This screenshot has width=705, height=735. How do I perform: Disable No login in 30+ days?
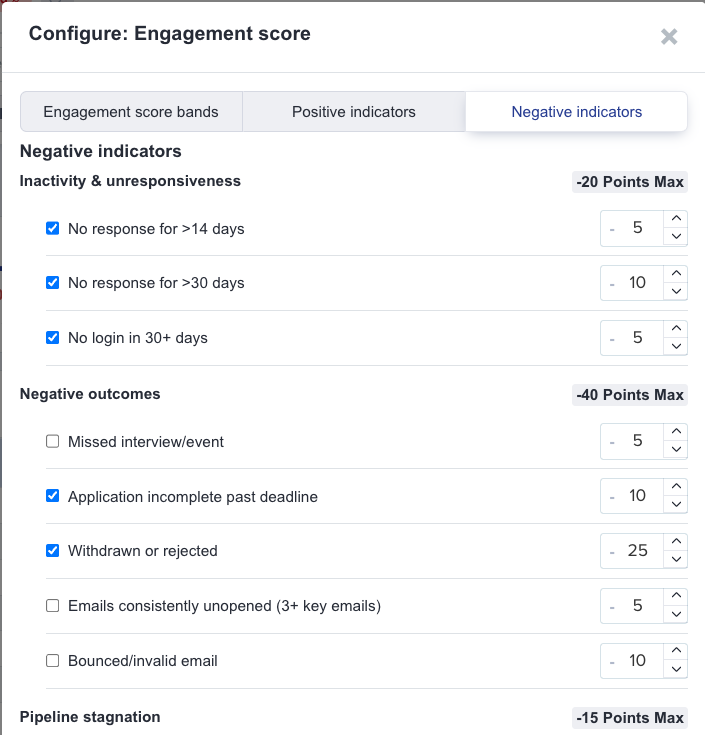tap(53, 338)
